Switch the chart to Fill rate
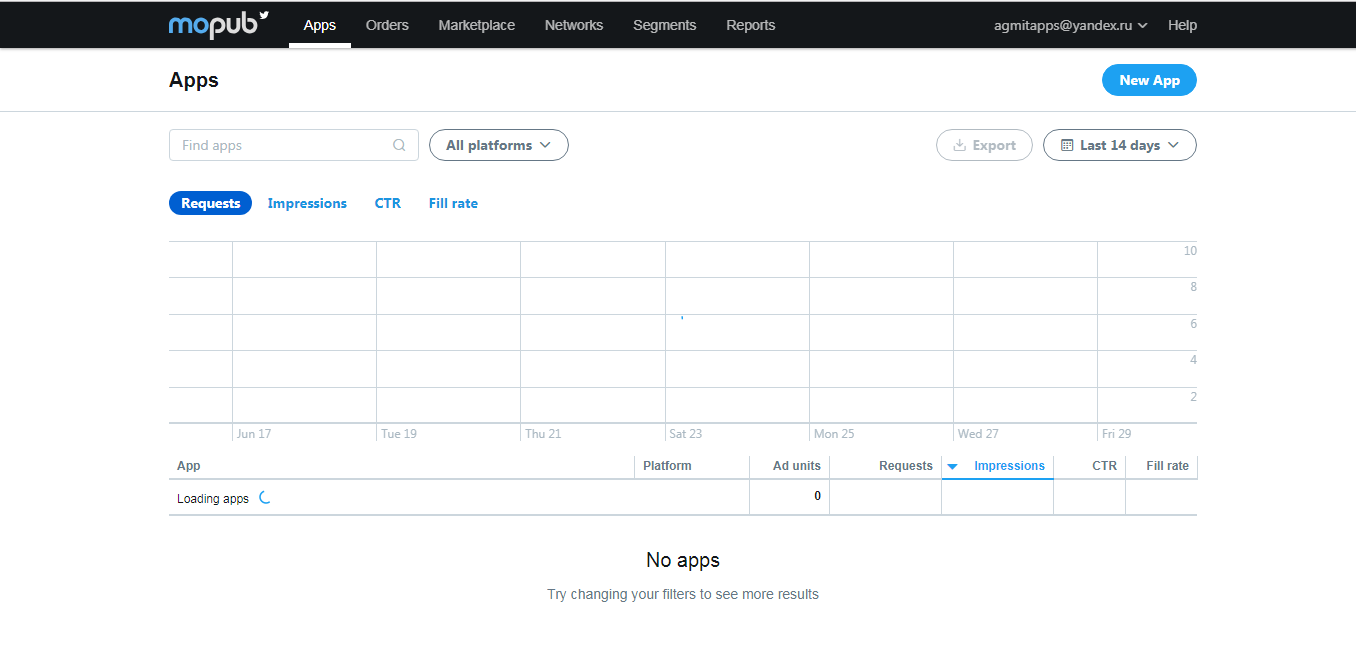This screenshot has height=664, width=1356. (x=453, y=203)
